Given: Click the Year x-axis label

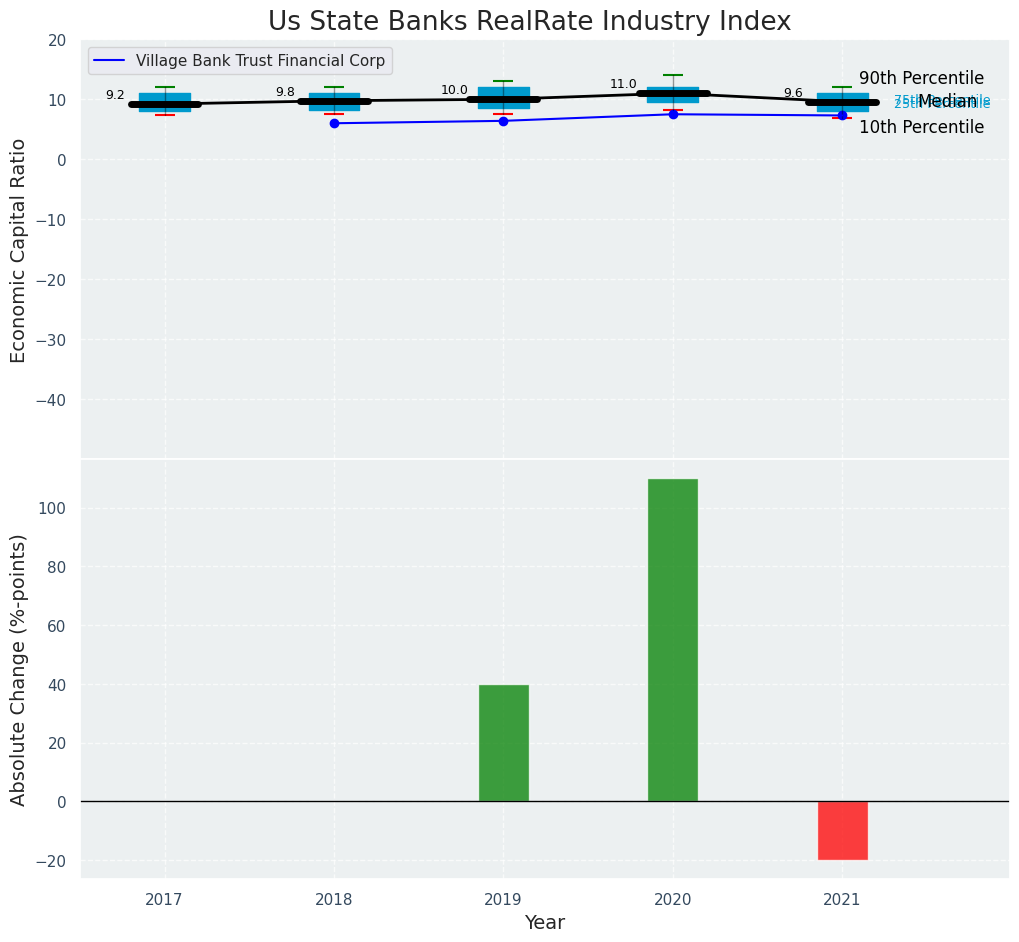Looking at the screenshot, I should pyautogui.click(x=544, y=923).
